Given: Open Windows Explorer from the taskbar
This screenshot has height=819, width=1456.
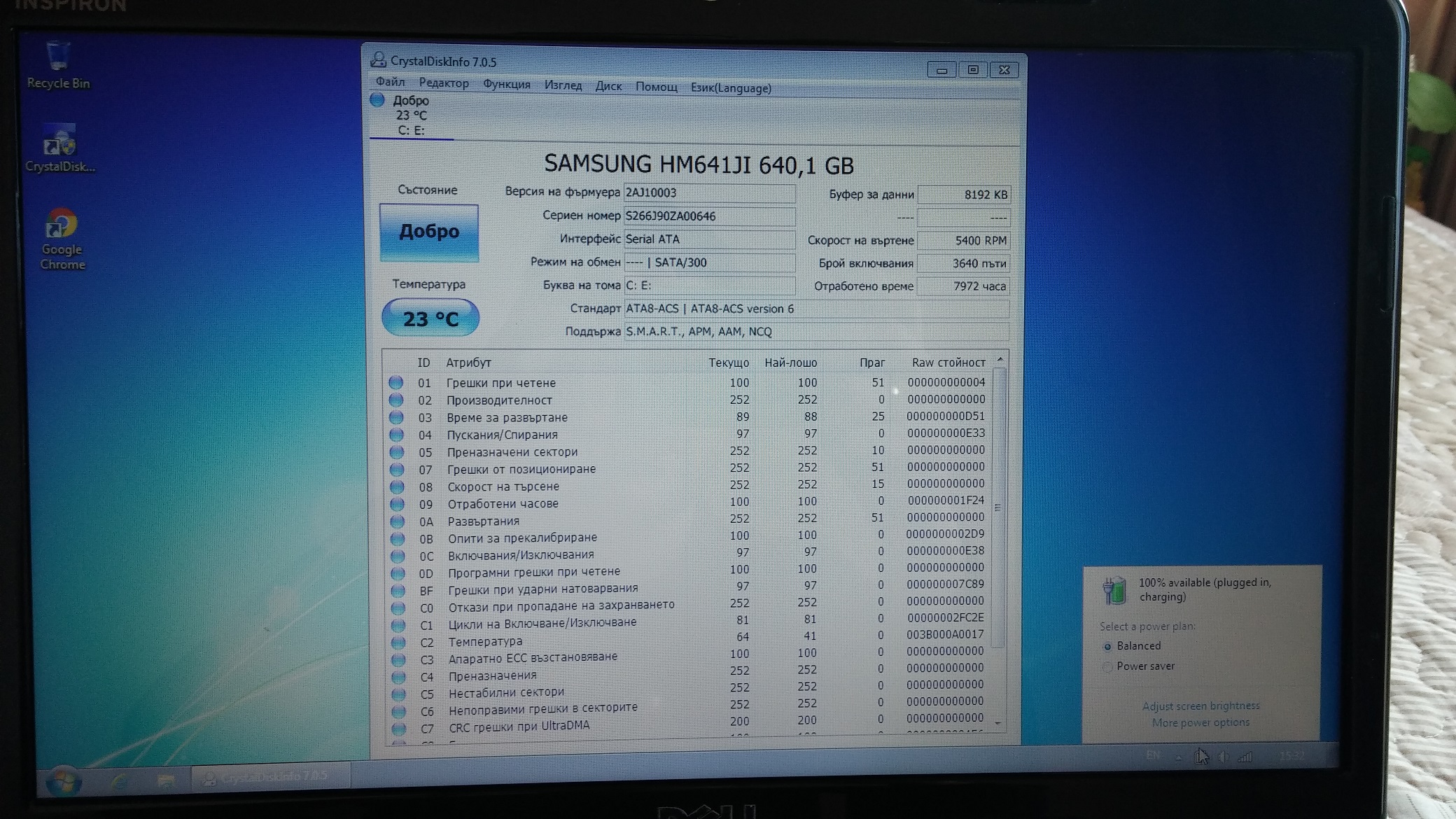Looking at the screenshot, I should (x=166, y=780).
